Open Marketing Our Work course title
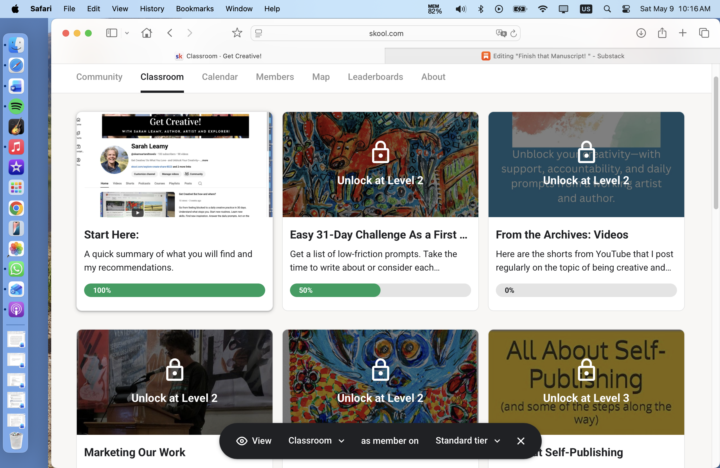Viewport: 720px width, 468px height. (135, 452)
